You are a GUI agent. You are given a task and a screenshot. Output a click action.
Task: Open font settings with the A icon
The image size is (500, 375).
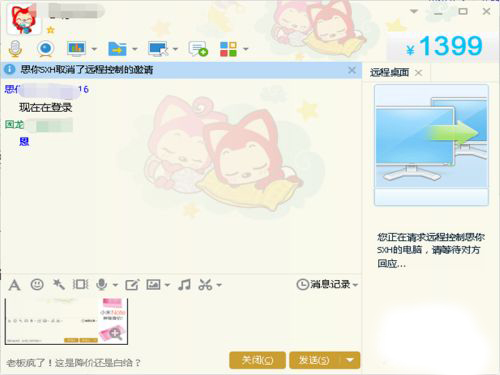(14, 285)
